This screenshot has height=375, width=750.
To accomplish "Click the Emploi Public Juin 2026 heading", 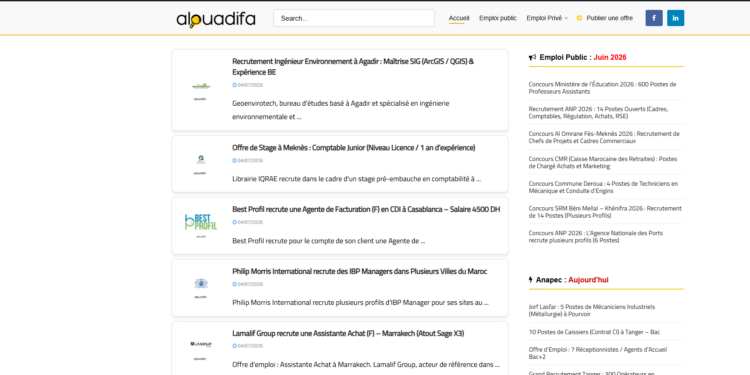I will [577, 57].
